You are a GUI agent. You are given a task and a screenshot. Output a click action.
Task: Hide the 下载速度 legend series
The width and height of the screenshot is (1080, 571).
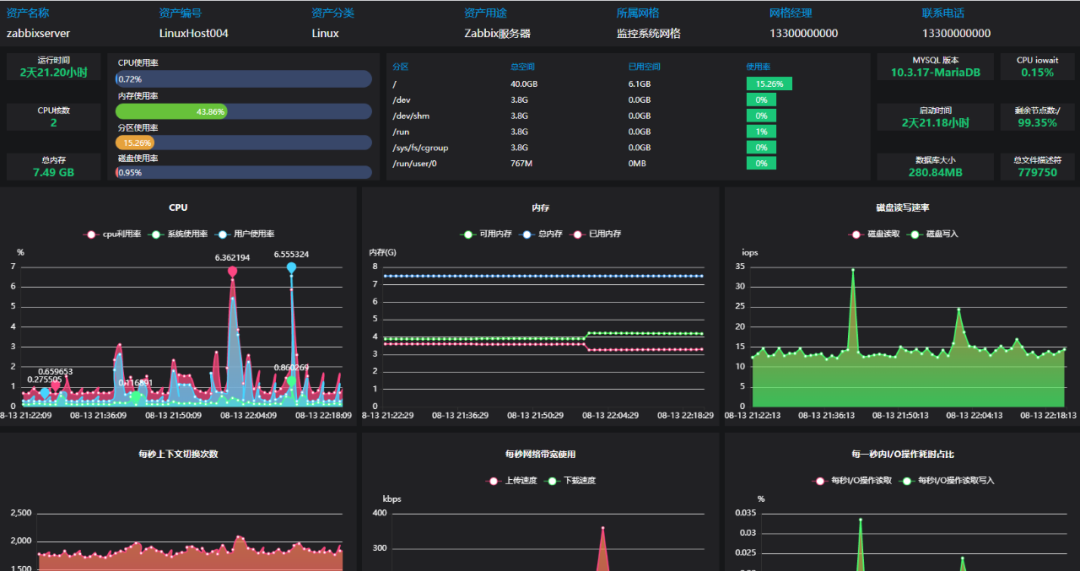(570, 481)
